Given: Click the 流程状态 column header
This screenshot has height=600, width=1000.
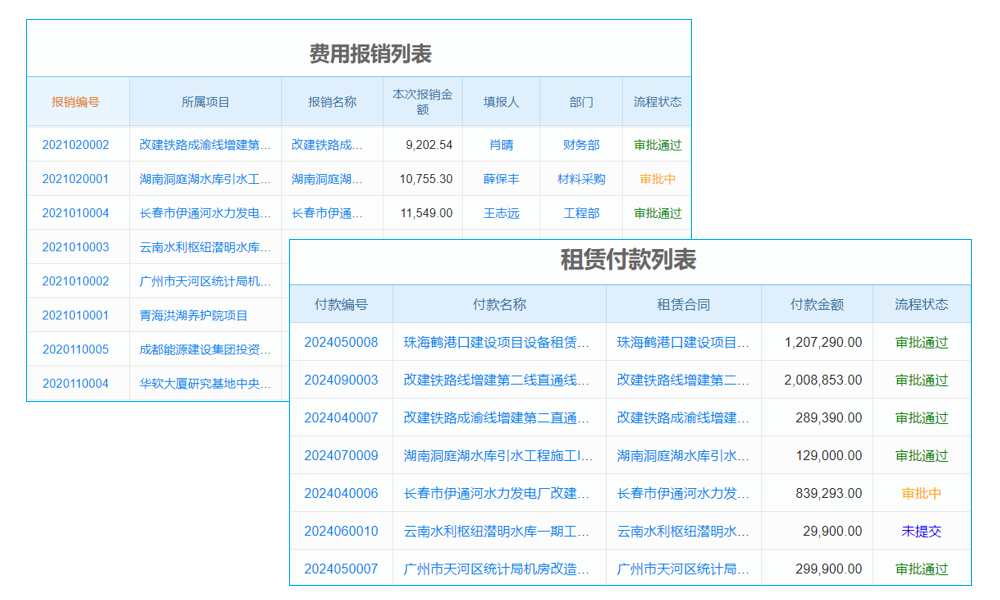Looking at the screenshot, I should coord(921,304).
